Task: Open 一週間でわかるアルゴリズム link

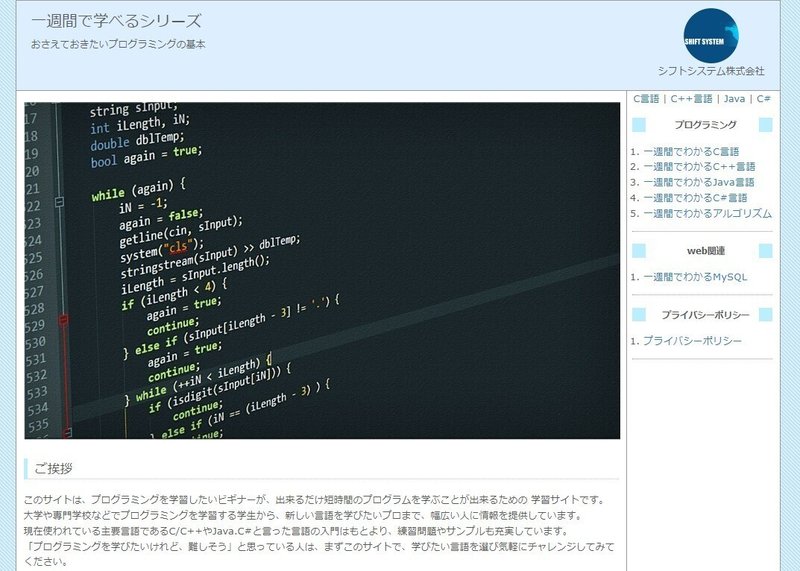Action: (707, 213)
